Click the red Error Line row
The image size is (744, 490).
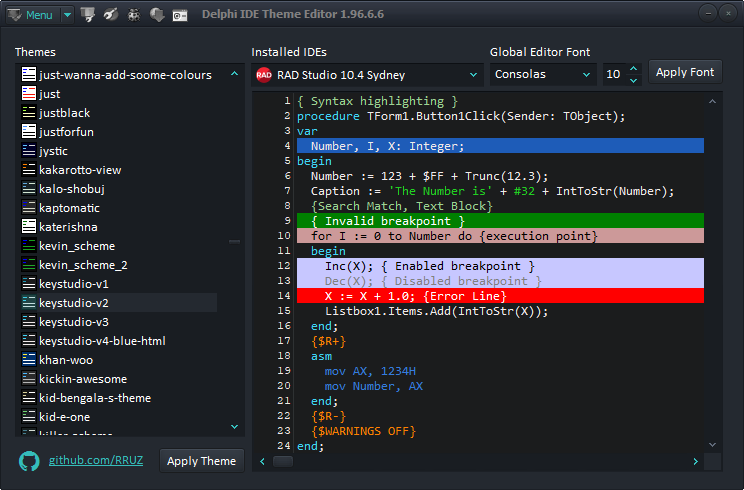tap(500, 296)
